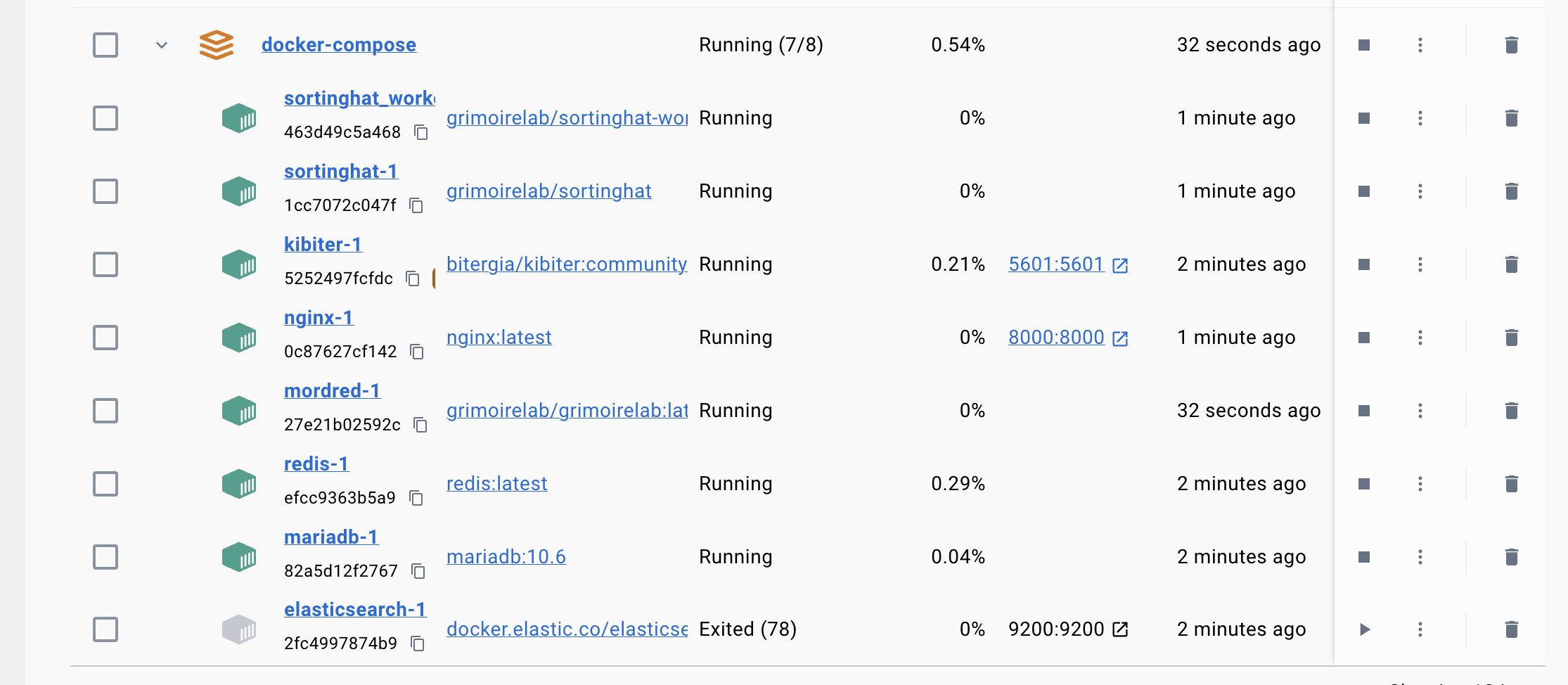The height and width of the screenshot is (685, 1568).
Task: Open the actions menu for kibiter-1
Action: point(1420,264)
